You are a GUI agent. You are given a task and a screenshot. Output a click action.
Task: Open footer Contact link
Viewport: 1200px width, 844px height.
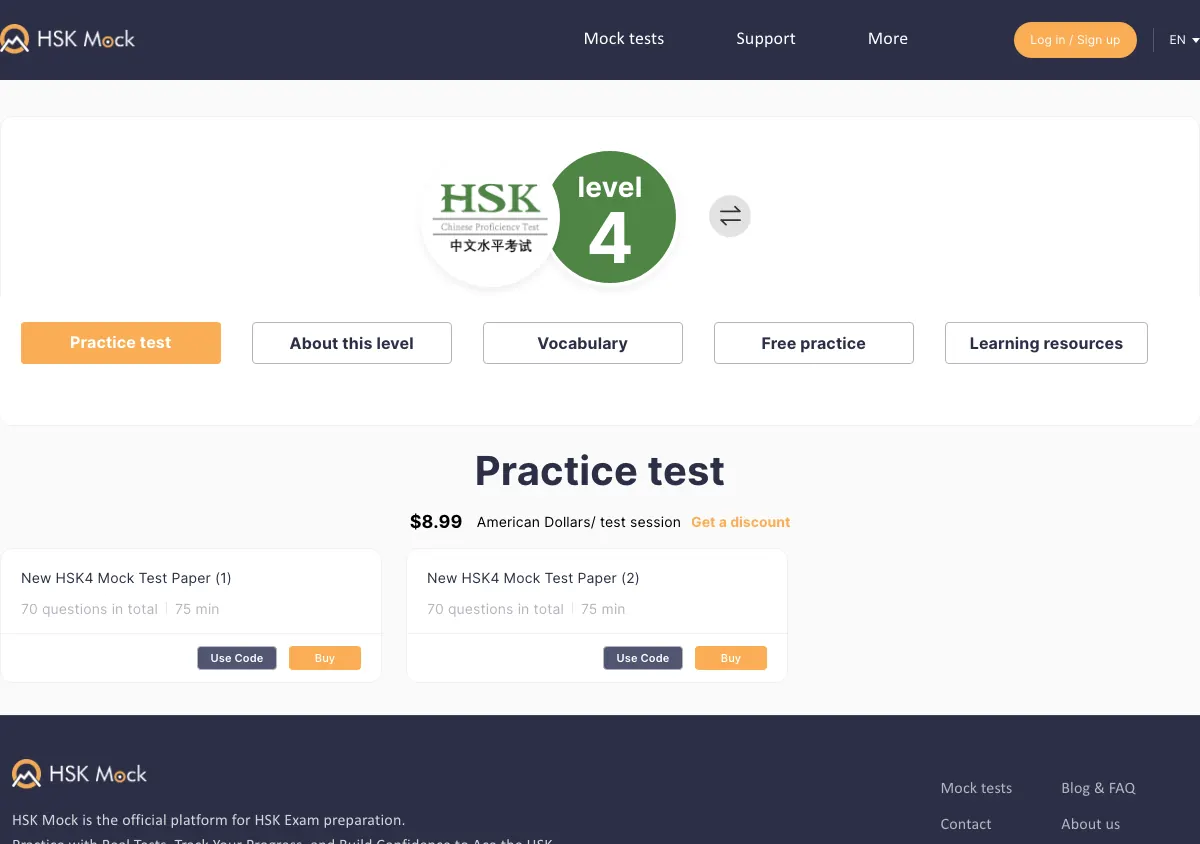point(966,824)
